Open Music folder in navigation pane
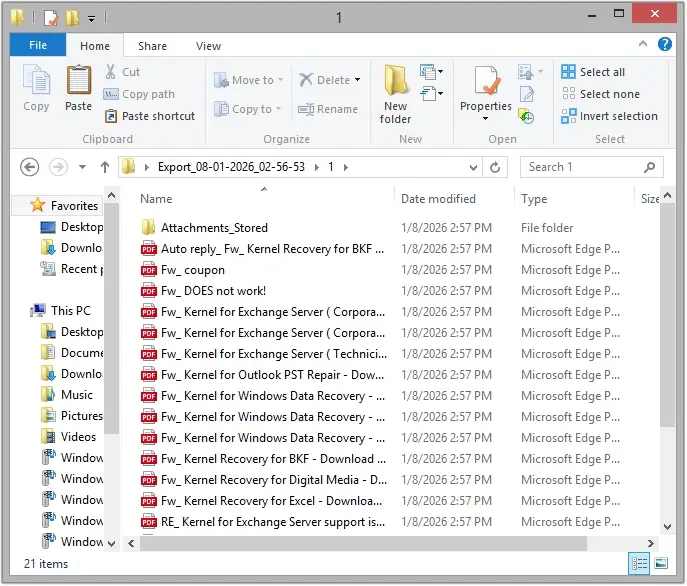The width and height of the screenshot is (687, 586). pyautogui.click(x=67, y=395)
